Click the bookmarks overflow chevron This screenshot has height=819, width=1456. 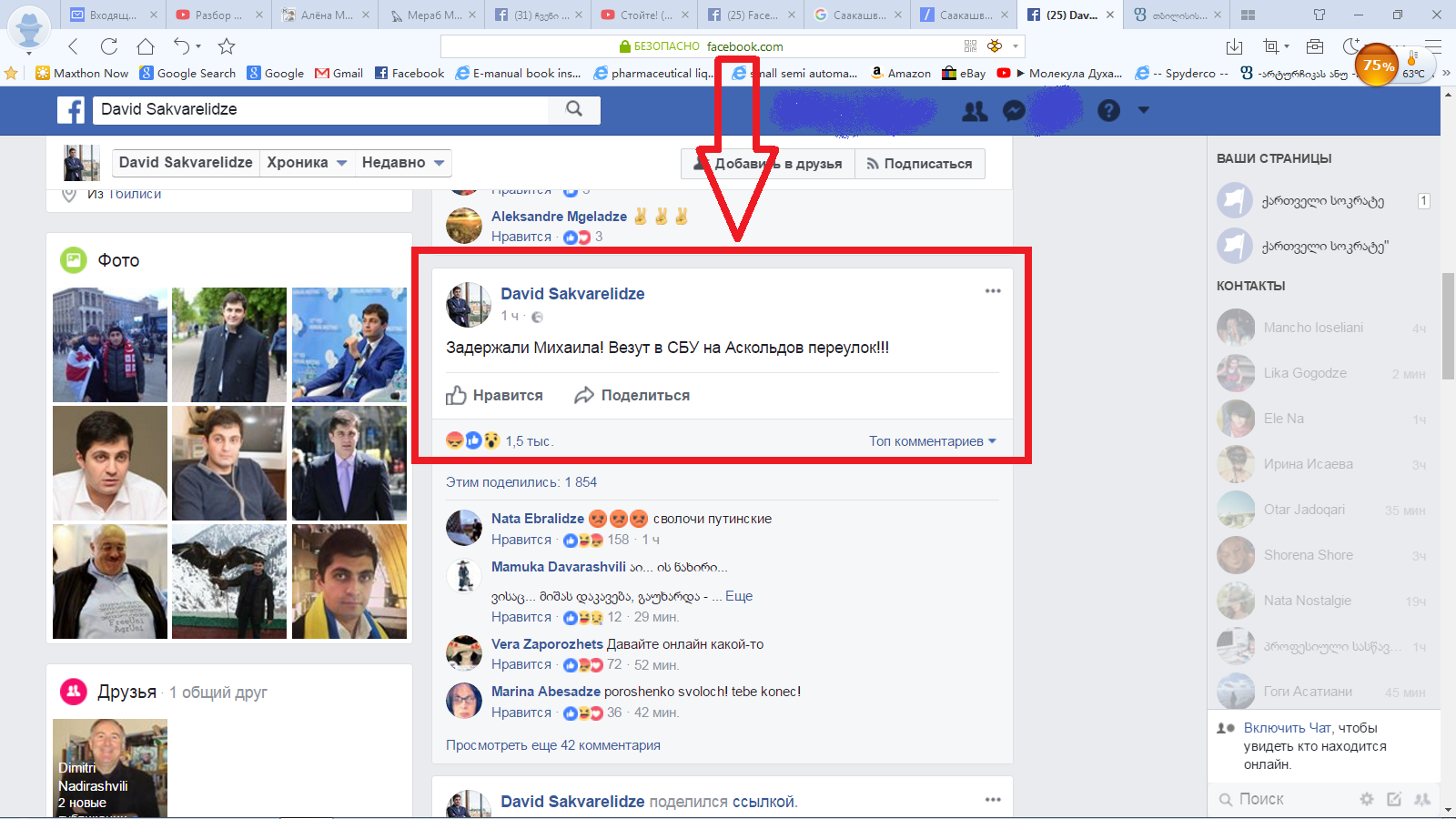pyautogui.click(x=1446, y=73)
